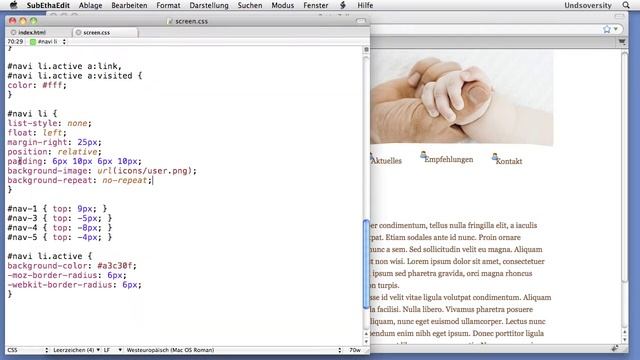Click the 'list-style: none;' line
The height and width of the screenshot is (360, 640).
(49, 123)
